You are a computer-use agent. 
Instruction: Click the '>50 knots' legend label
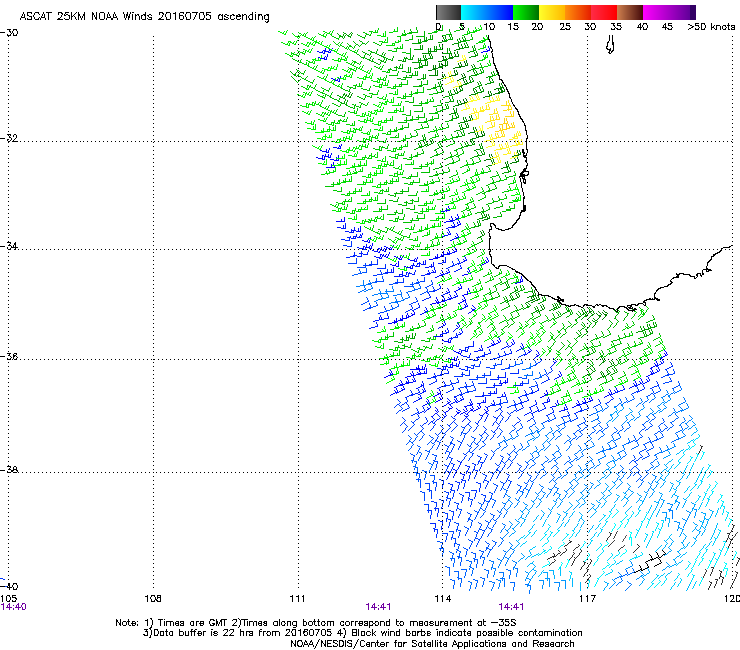point(711,26)
